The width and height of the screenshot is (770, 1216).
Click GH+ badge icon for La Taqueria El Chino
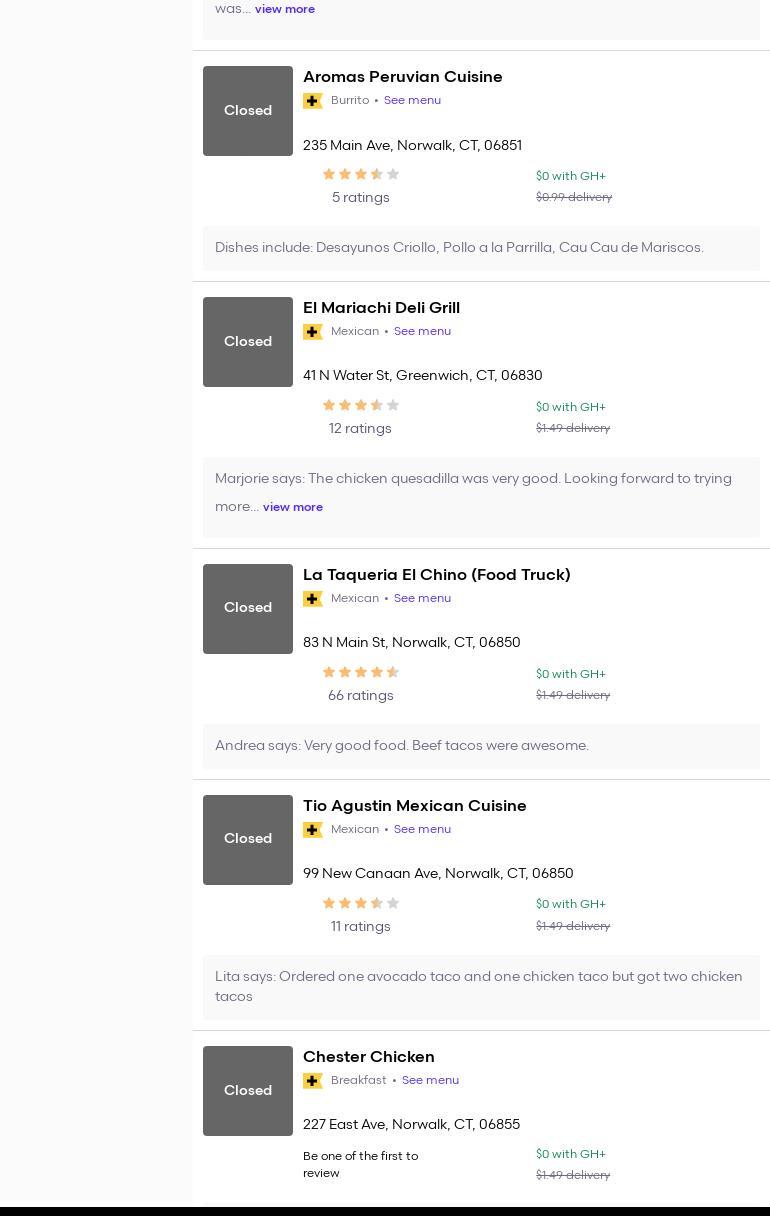click(x=313, y=599)
